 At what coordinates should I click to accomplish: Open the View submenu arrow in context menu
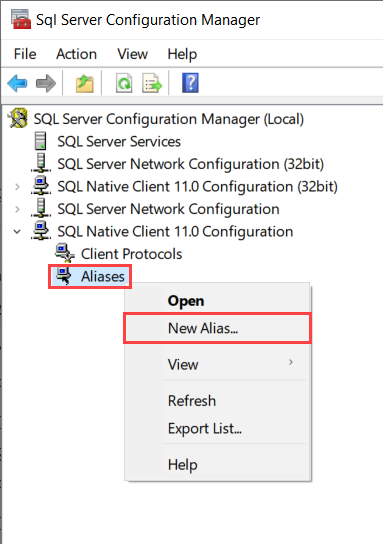tap(290, 362)
